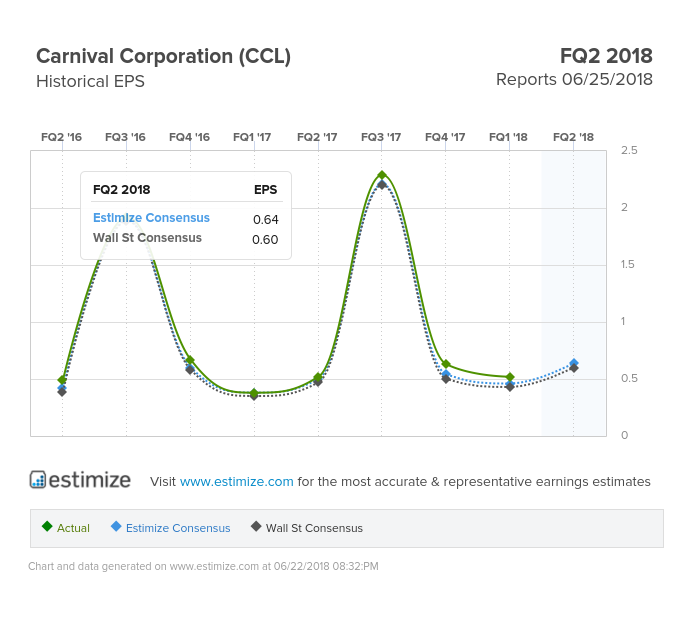685x620 pixels.
Task: Click the gray Wall St point at FQ1 '18
Action: pos(510,387)
